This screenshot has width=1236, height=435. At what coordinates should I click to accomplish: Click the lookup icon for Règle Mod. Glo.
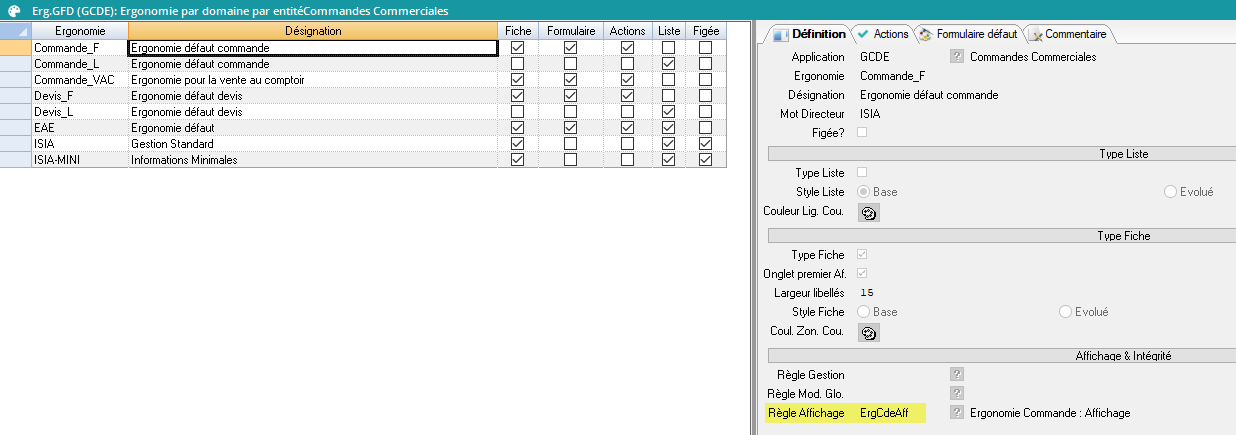coord(957,393)
